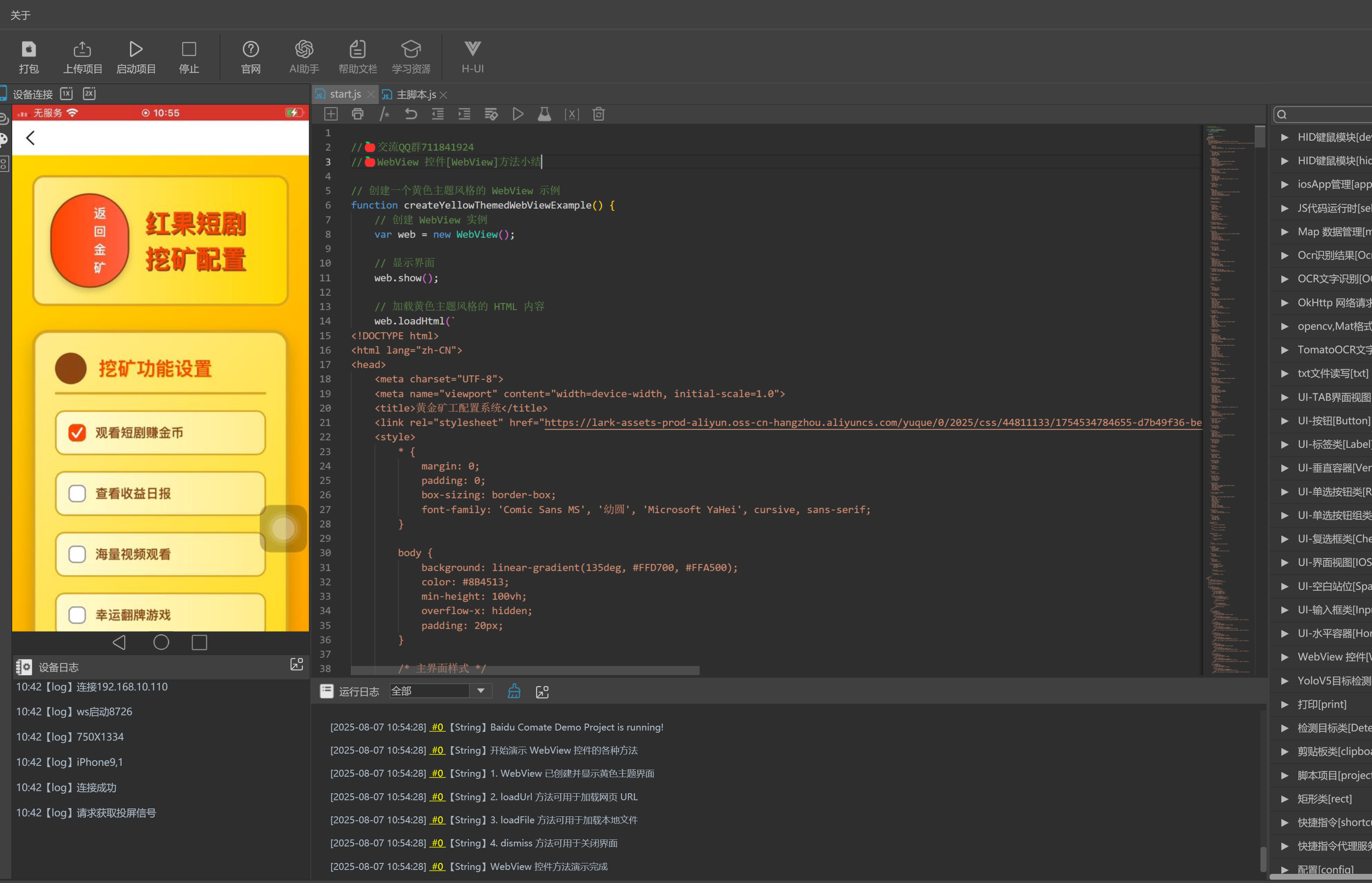Expand iosApp管理 tree item
The height and width of the screenshot is (883, 1372).
pyautogui.click(x=1285, y=184)
